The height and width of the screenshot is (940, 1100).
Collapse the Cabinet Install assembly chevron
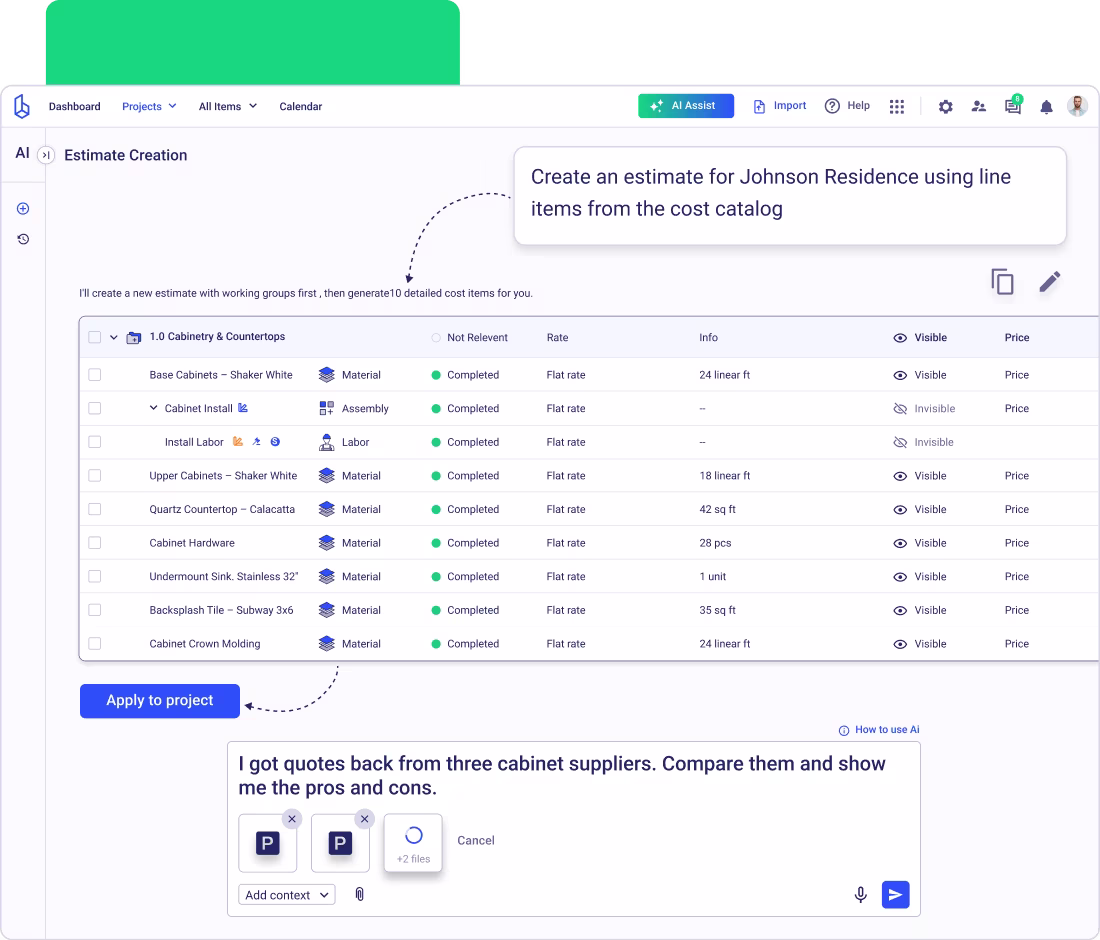point(154,408)
